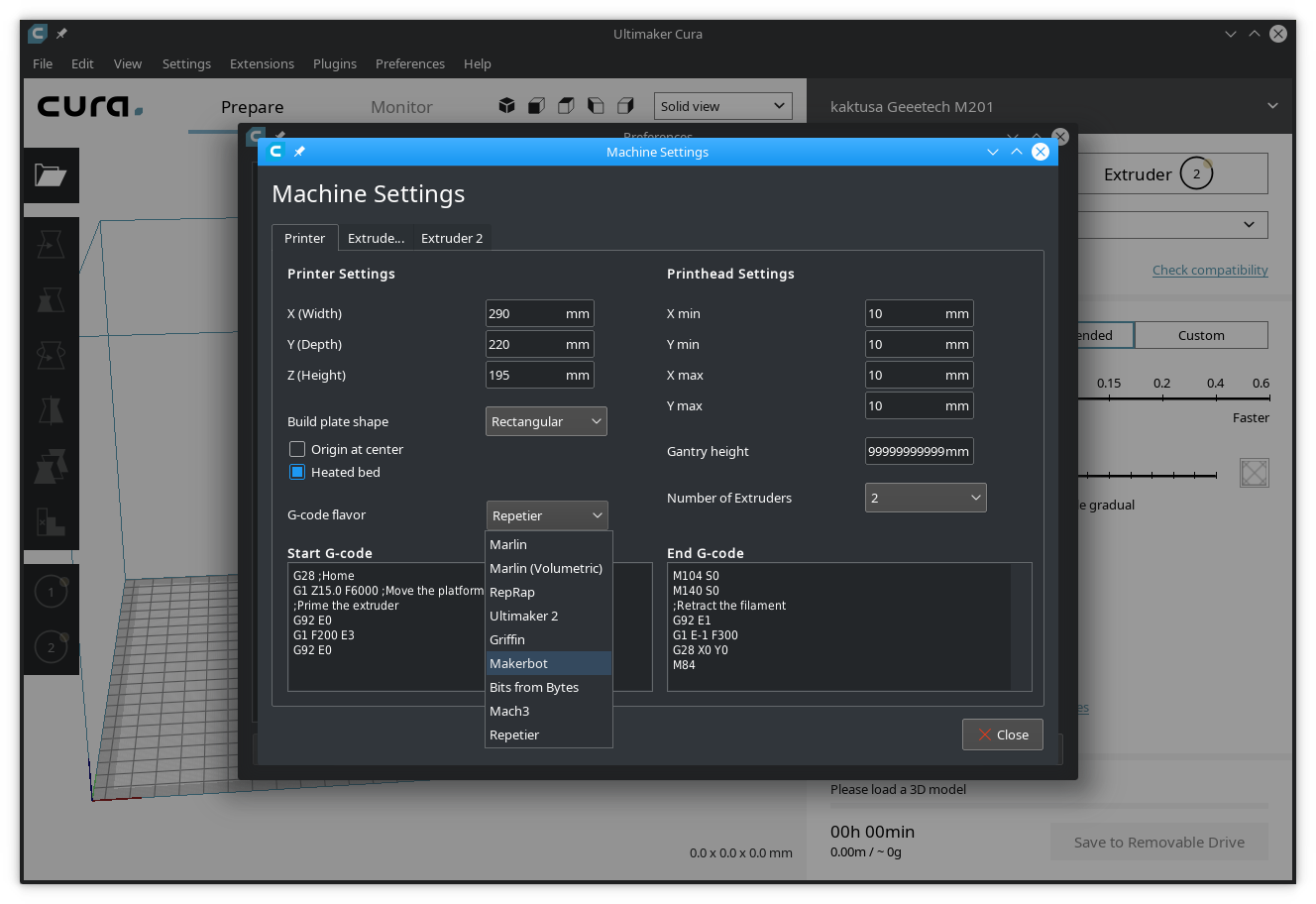The width and height of the screenshot is (1316, 904).
Task: Click the right side view cube icon
Action: (625, 106)
